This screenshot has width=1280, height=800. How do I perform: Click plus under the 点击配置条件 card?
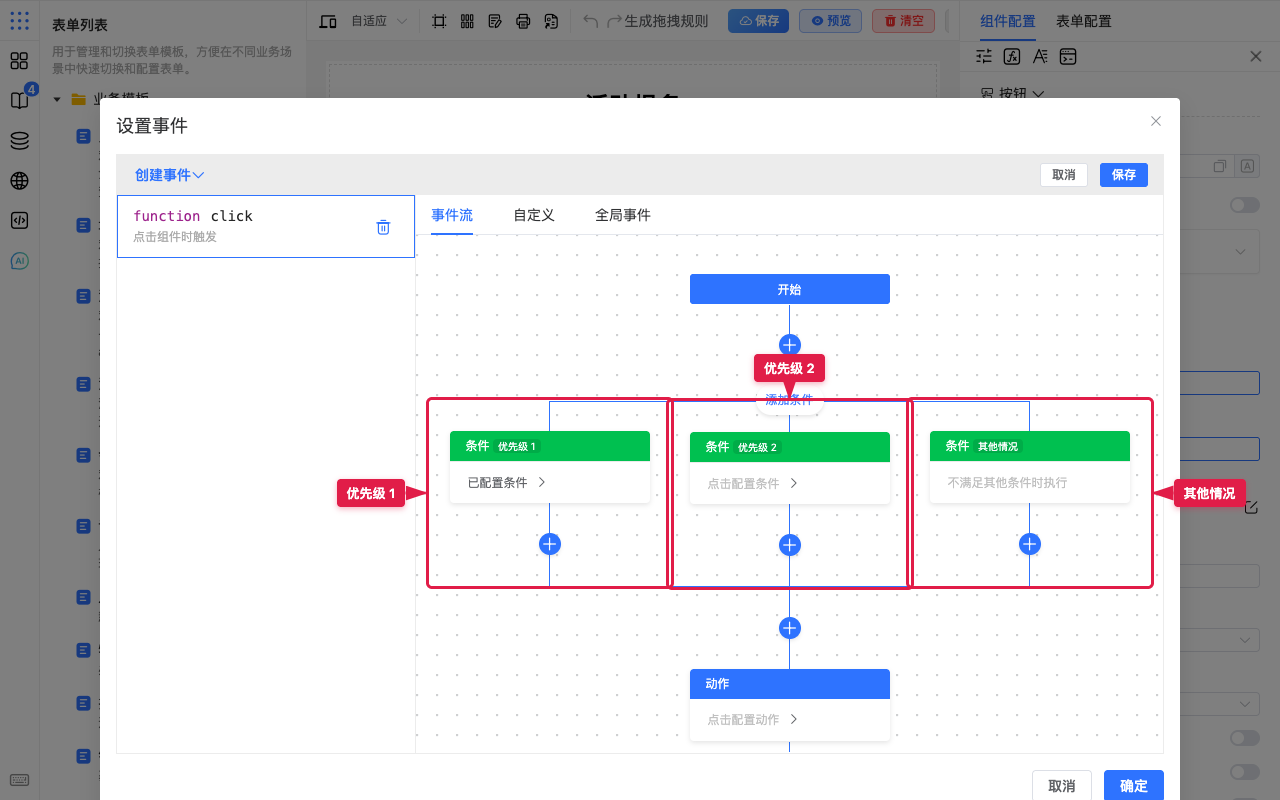790,544
